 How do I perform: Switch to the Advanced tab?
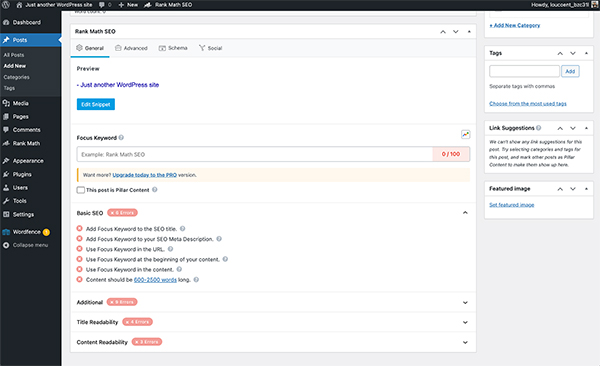(131, 48)
